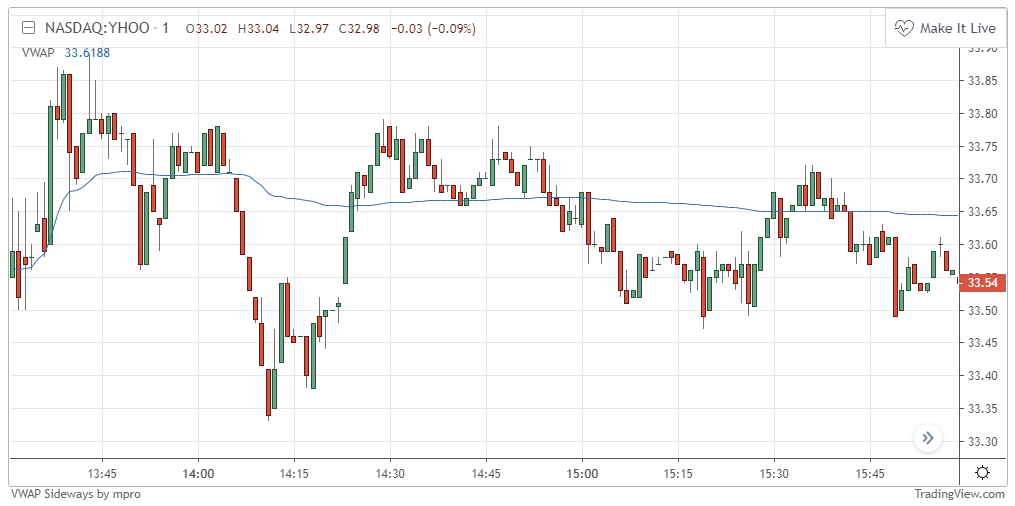Collapse the chart legend toggle
Screen dimensions: 1015x506
[x=30, y=29]
